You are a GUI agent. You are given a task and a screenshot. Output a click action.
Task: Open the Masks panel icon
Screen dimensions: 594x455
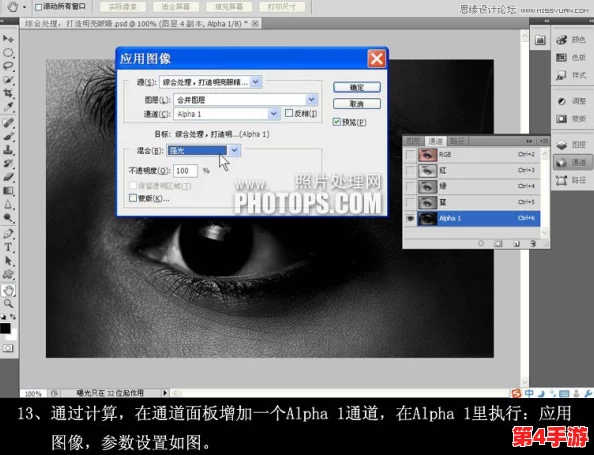[x=572, y=119]
